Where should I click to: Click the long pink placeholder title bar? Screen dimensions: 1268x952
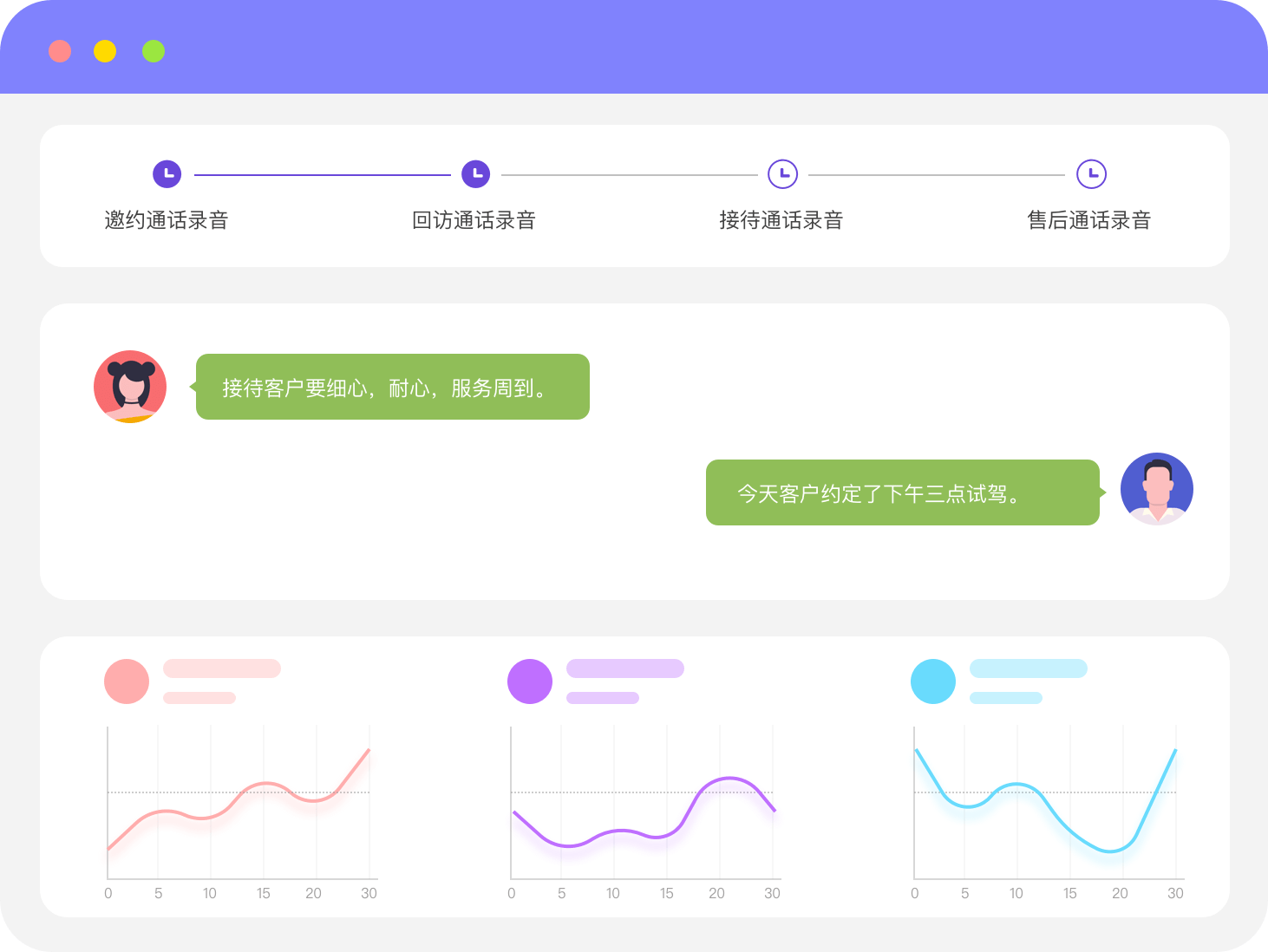click(x=222, y=668)
